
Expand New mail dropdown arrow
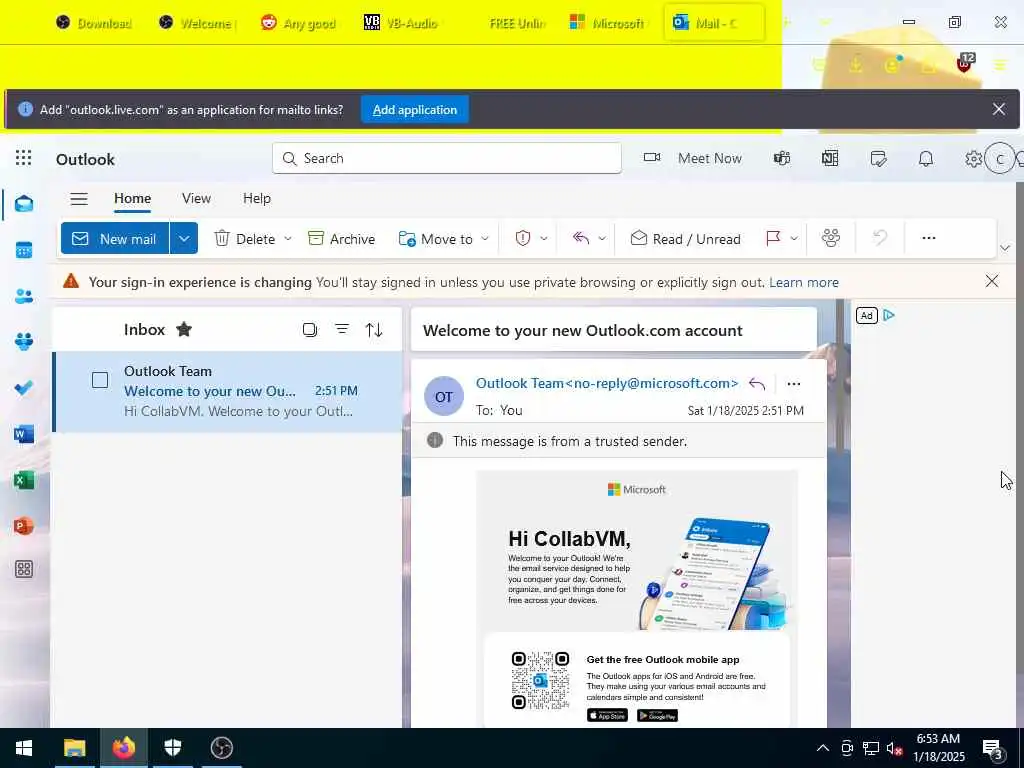(x=184, y=238)
